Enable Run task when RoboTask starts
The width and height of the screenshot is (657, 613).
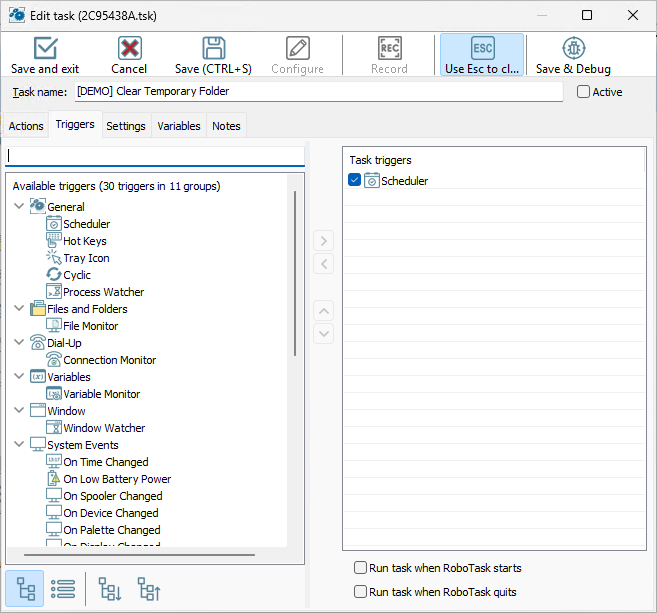pos(360,568)
